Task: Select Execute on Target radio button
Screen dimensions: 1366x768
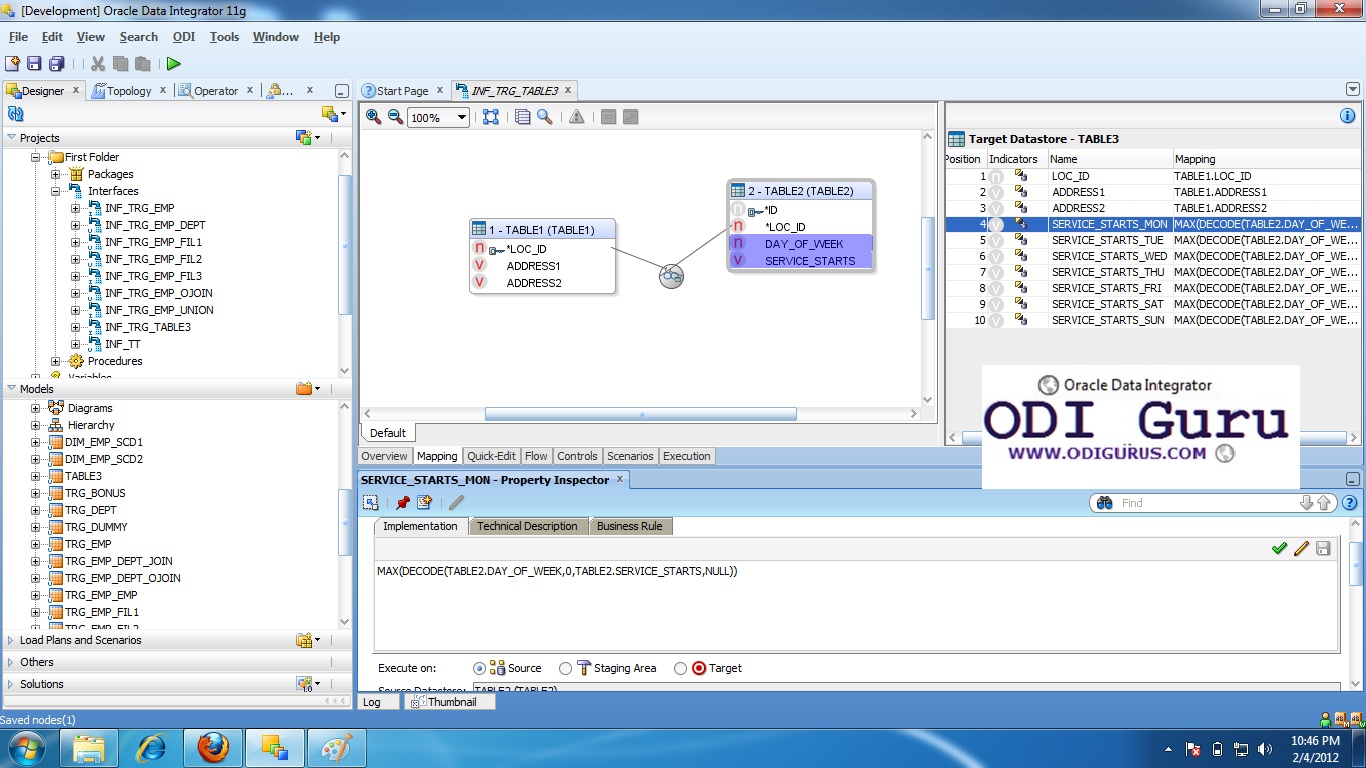Action: 681,668
